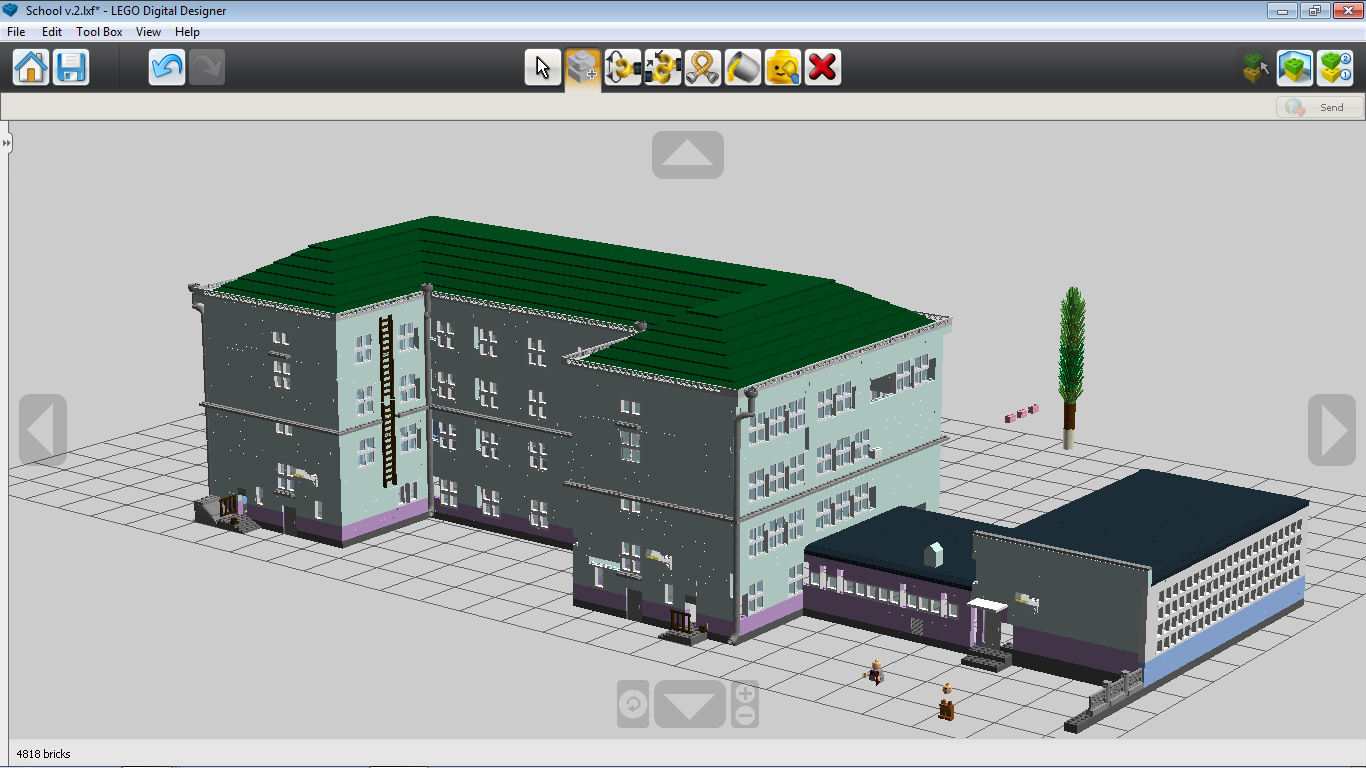This screenshot has height=768, width=1366.
Task: Undo the last action
Action: click(167, 68)
